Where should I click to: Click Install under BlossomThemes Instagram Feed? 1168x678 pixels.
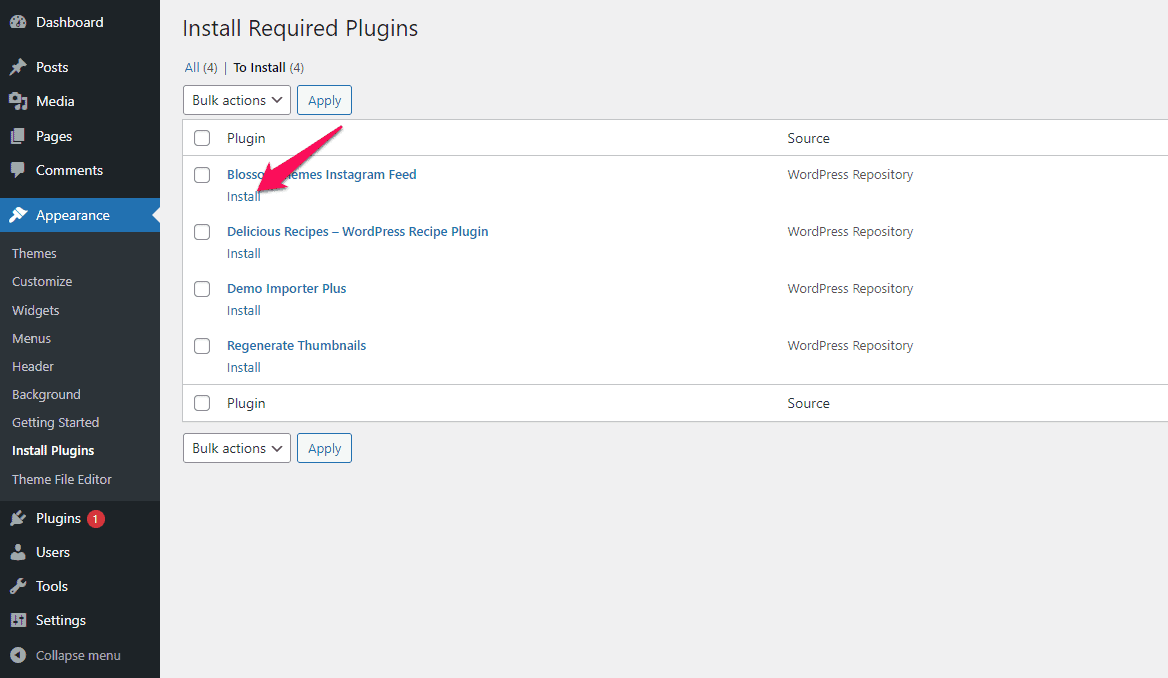tap(244, 197)
